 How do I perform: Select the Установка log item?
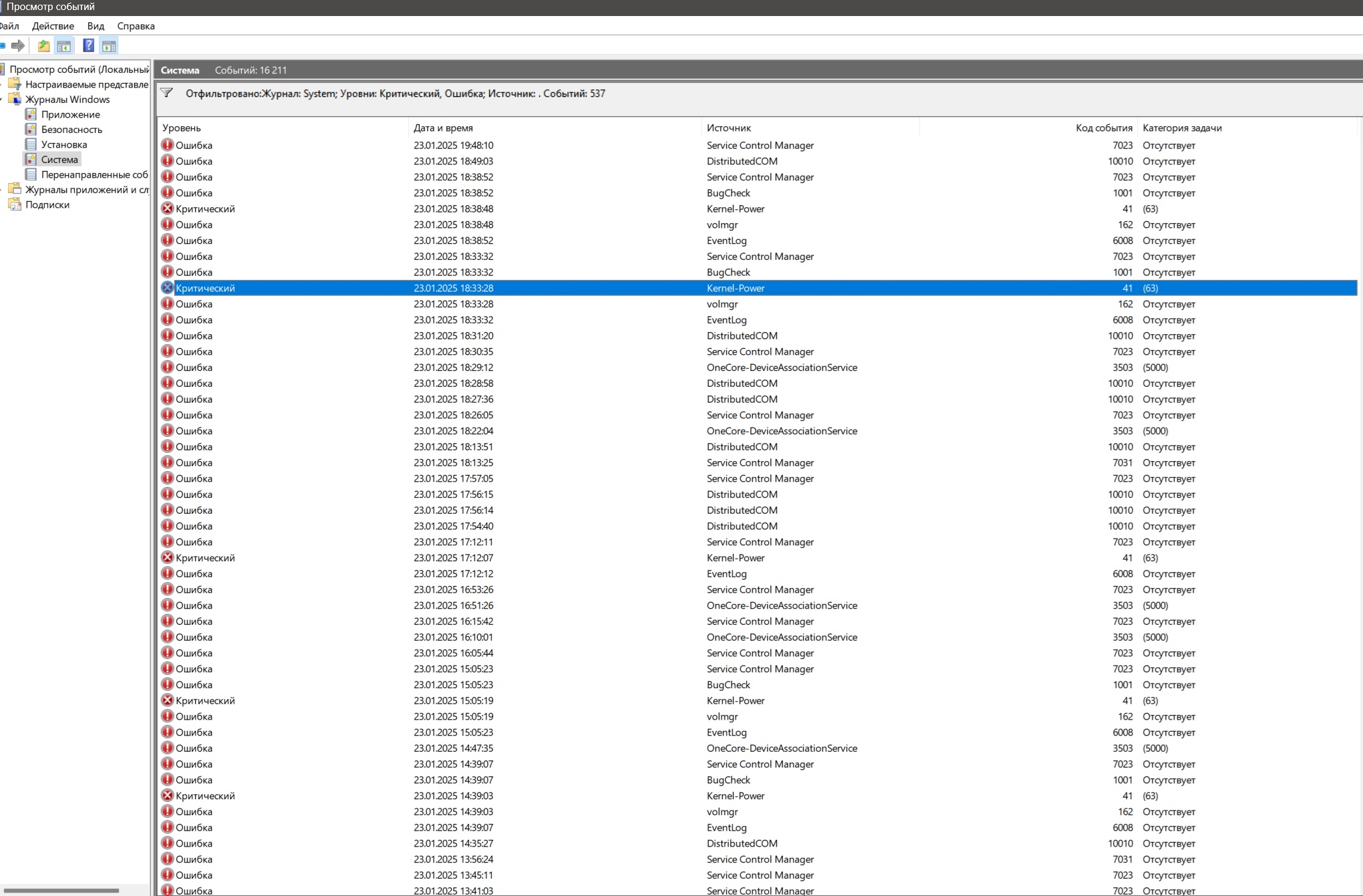[63, 144]
